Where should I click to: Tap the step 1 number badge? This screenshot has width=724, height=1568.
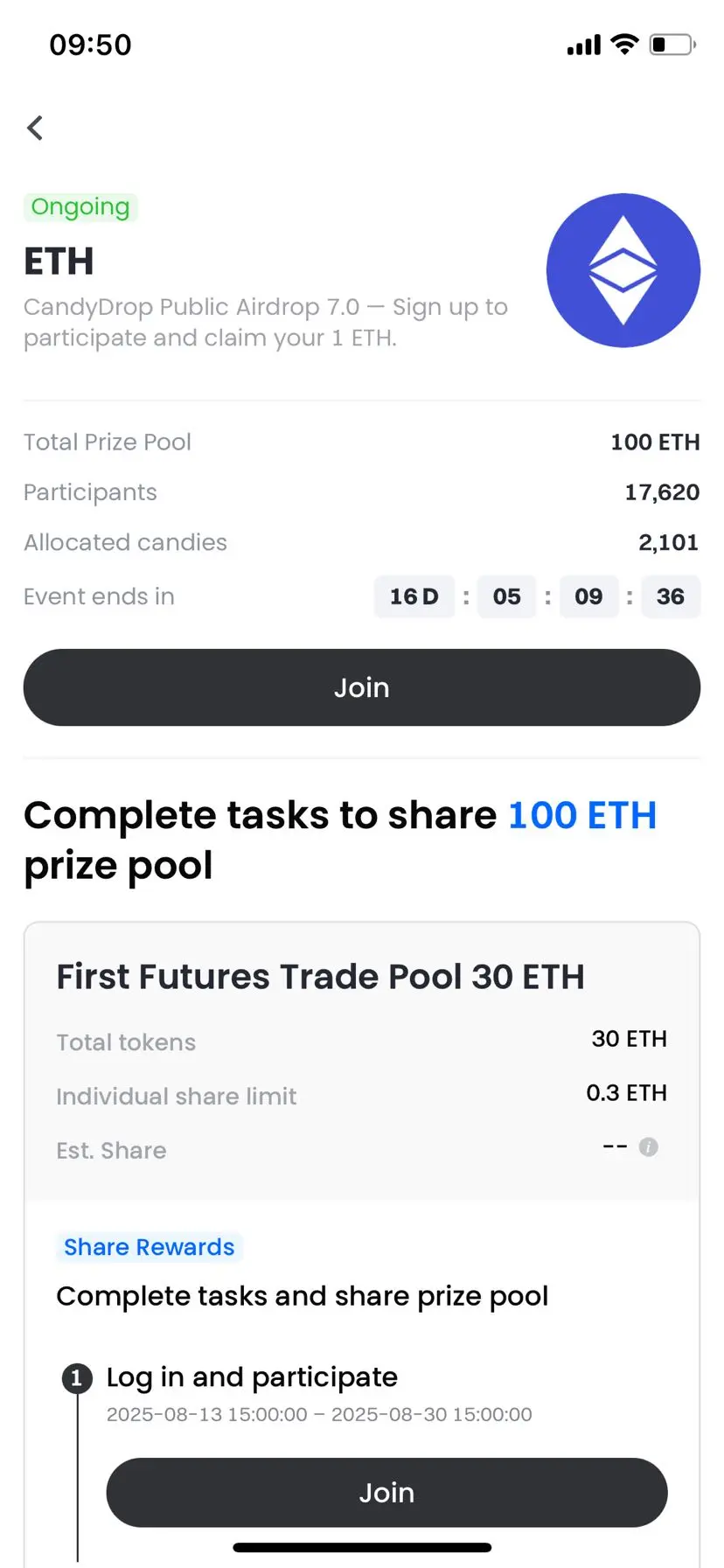pos(77,1378)
